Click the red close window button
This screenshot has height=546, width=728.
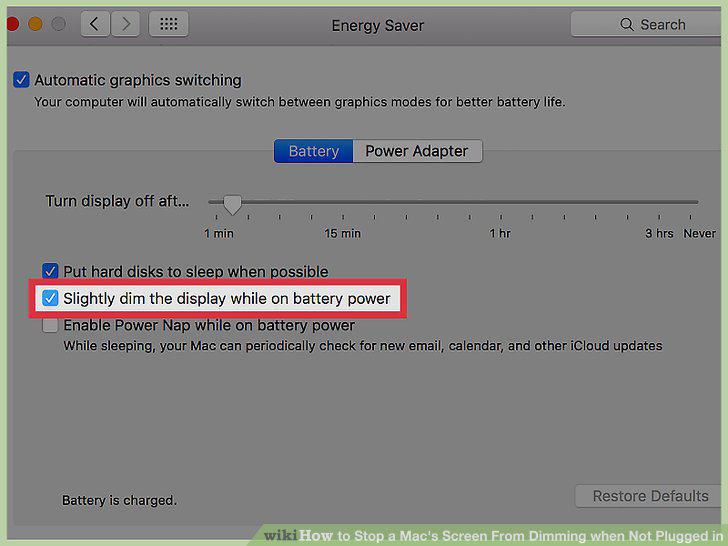12,24
